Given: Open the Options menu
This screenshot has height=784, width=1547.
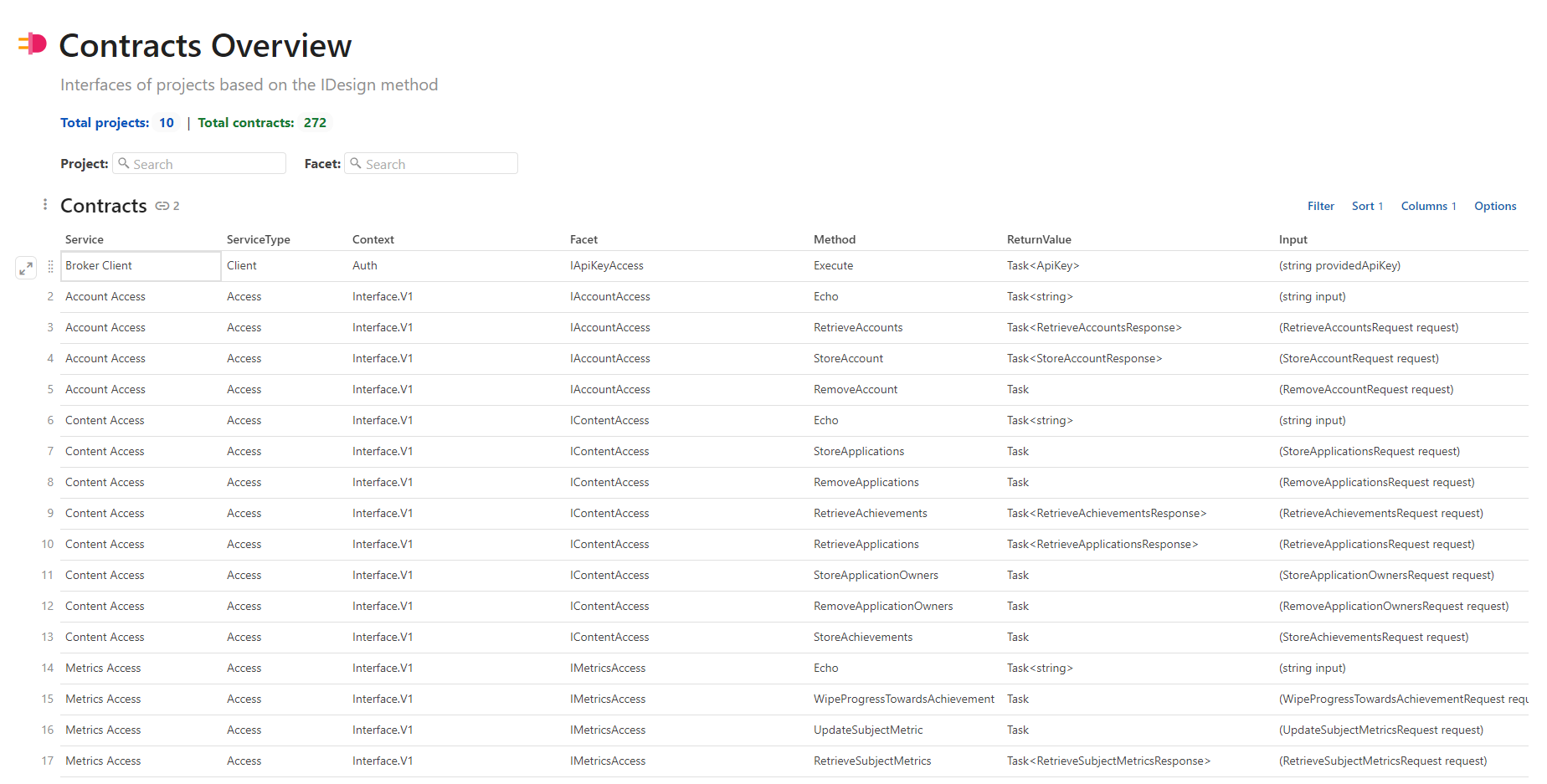Looking at the screenshot, I should tap(1495, 206).
